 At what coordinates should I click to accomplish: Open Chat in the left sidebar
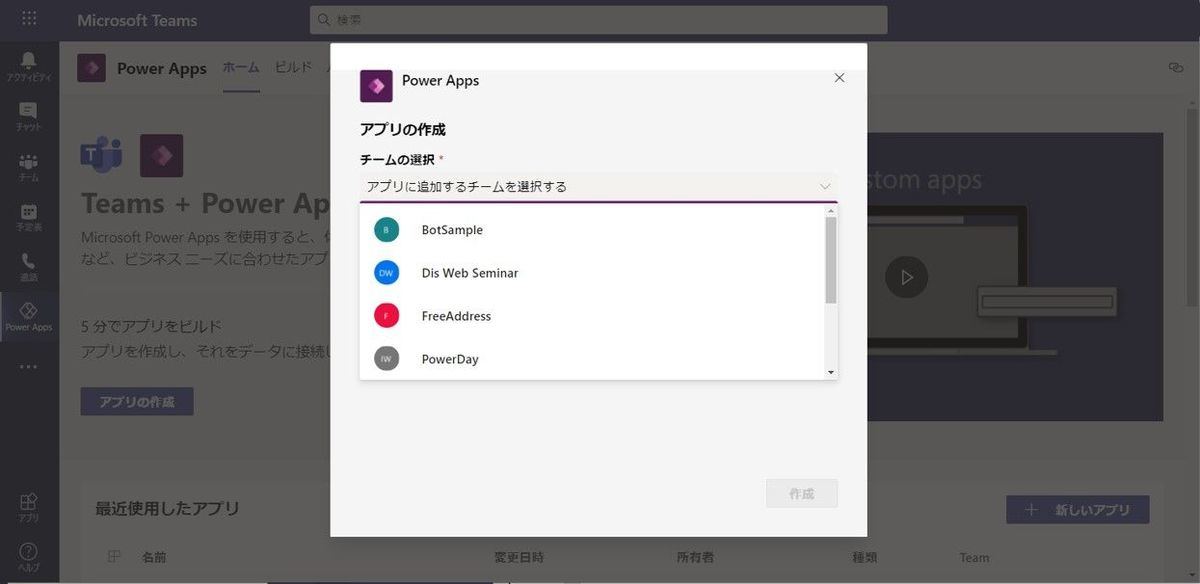click(x=29, y=117)
